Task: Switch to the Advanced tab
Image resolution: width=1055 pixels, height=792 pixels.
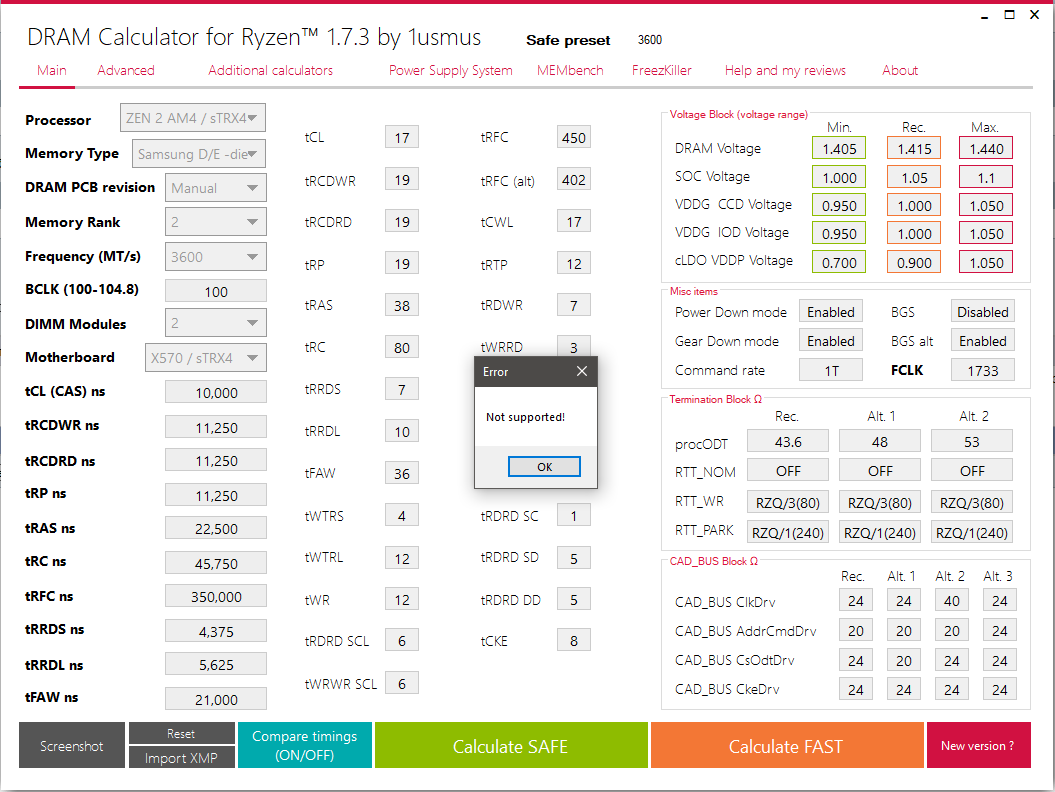Action: (126, 71)
